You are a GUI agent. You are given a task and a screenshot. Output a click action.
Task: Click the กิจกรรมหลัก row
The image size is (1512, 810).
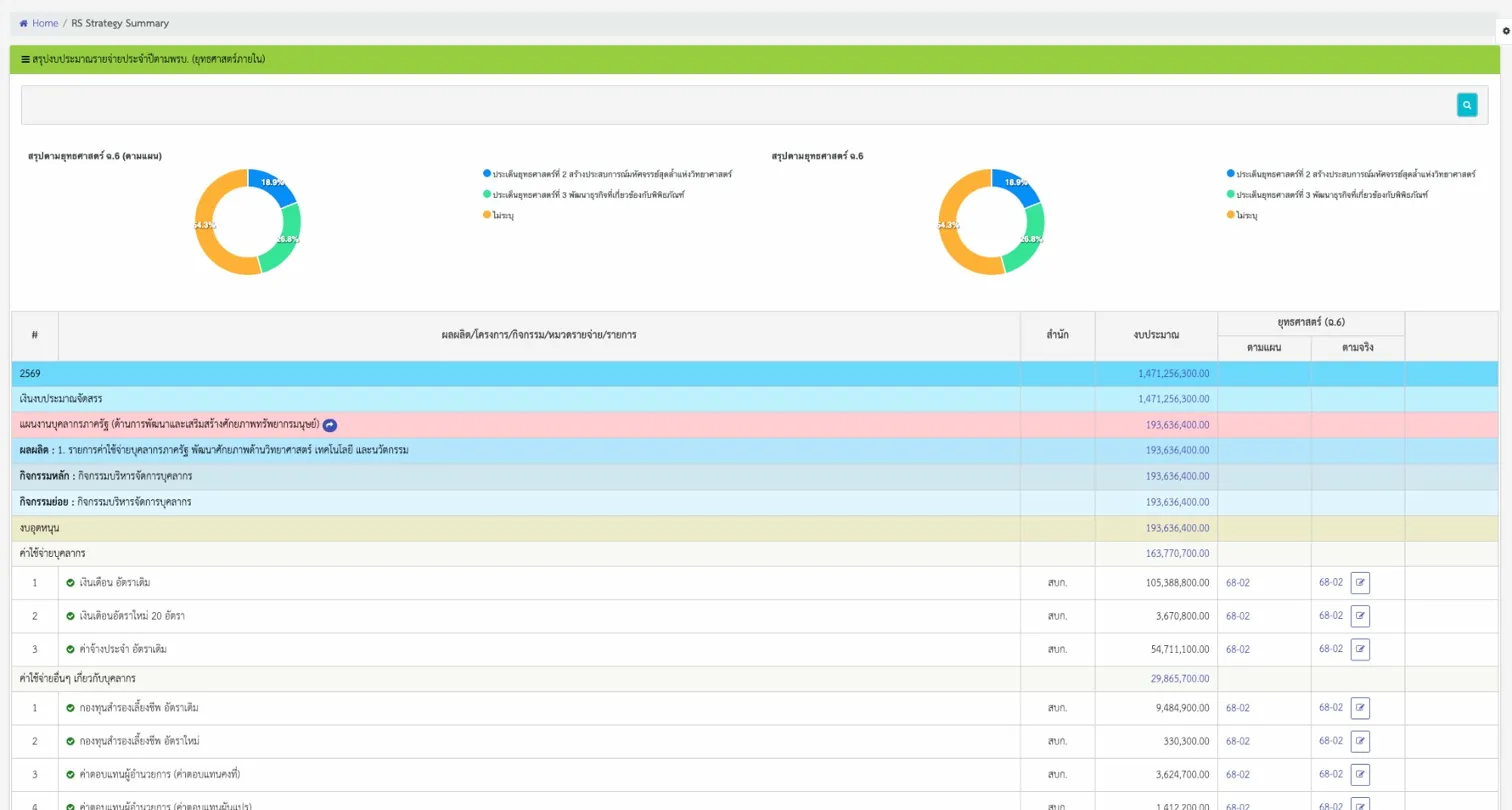click(755, 476)
